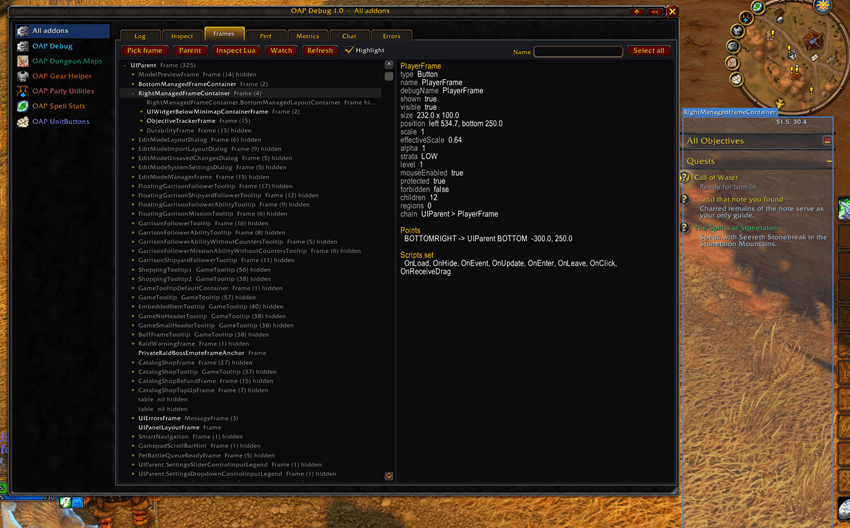
Task: Open OAP Gear Helper addon entry
Action: (62, 76)
